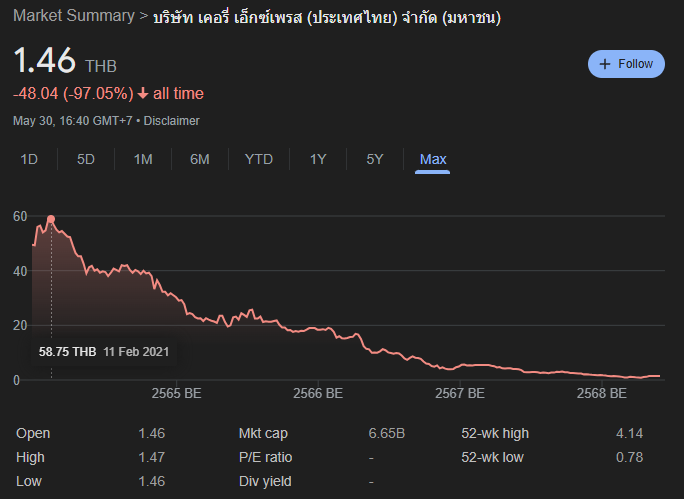Screen dimensions: 684x499
Task: Click the plus icon in Follow button
Action: coord(605,64)
